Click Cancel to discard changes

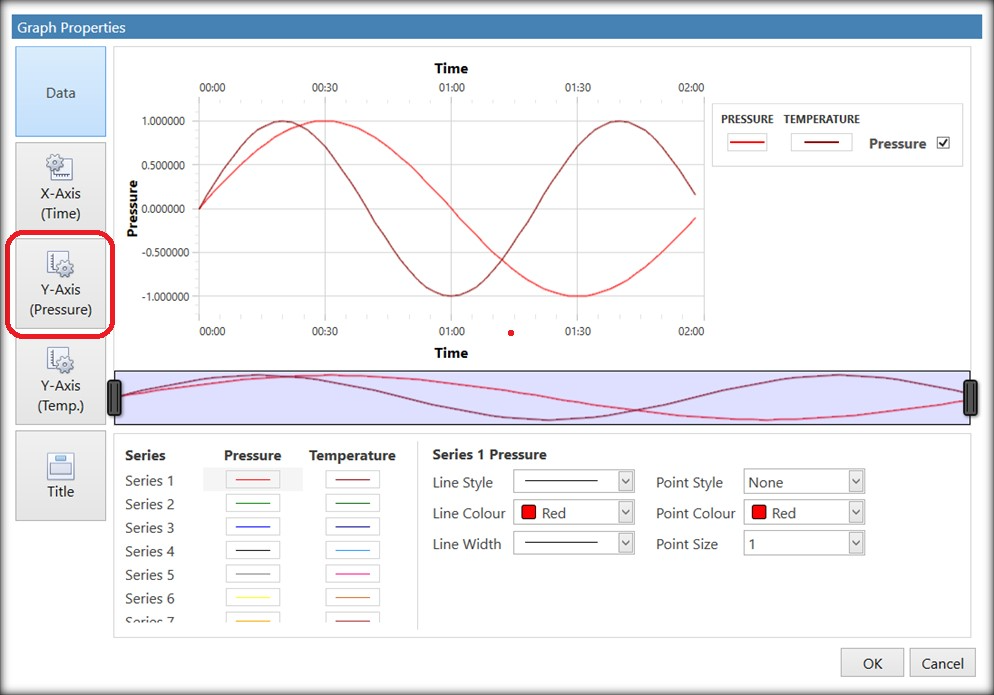coord(942,663)
